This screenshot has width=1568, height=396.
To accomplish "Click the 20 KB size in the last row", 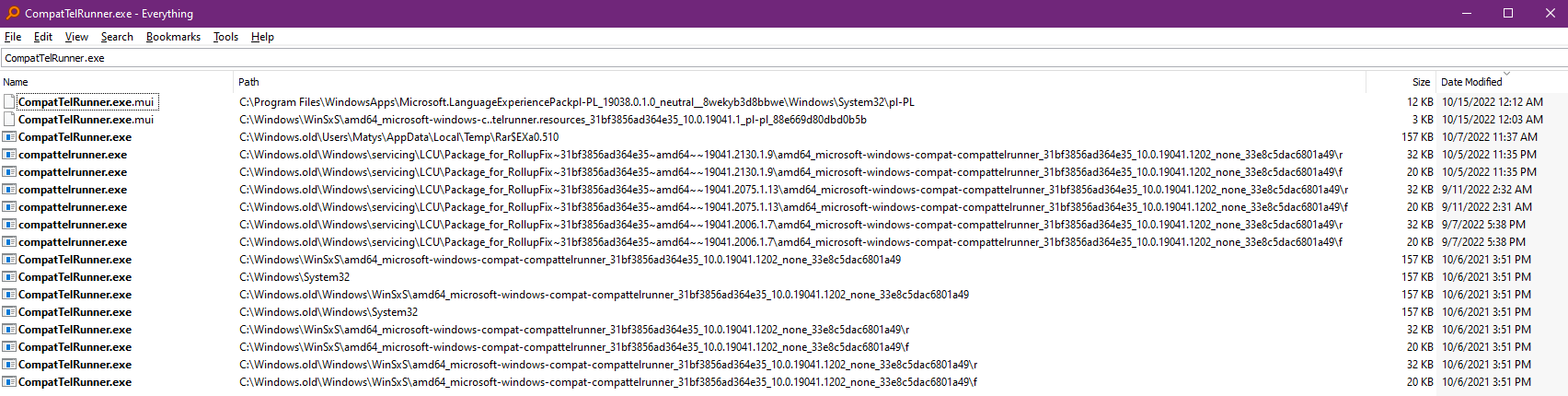I will [1420, 382].
